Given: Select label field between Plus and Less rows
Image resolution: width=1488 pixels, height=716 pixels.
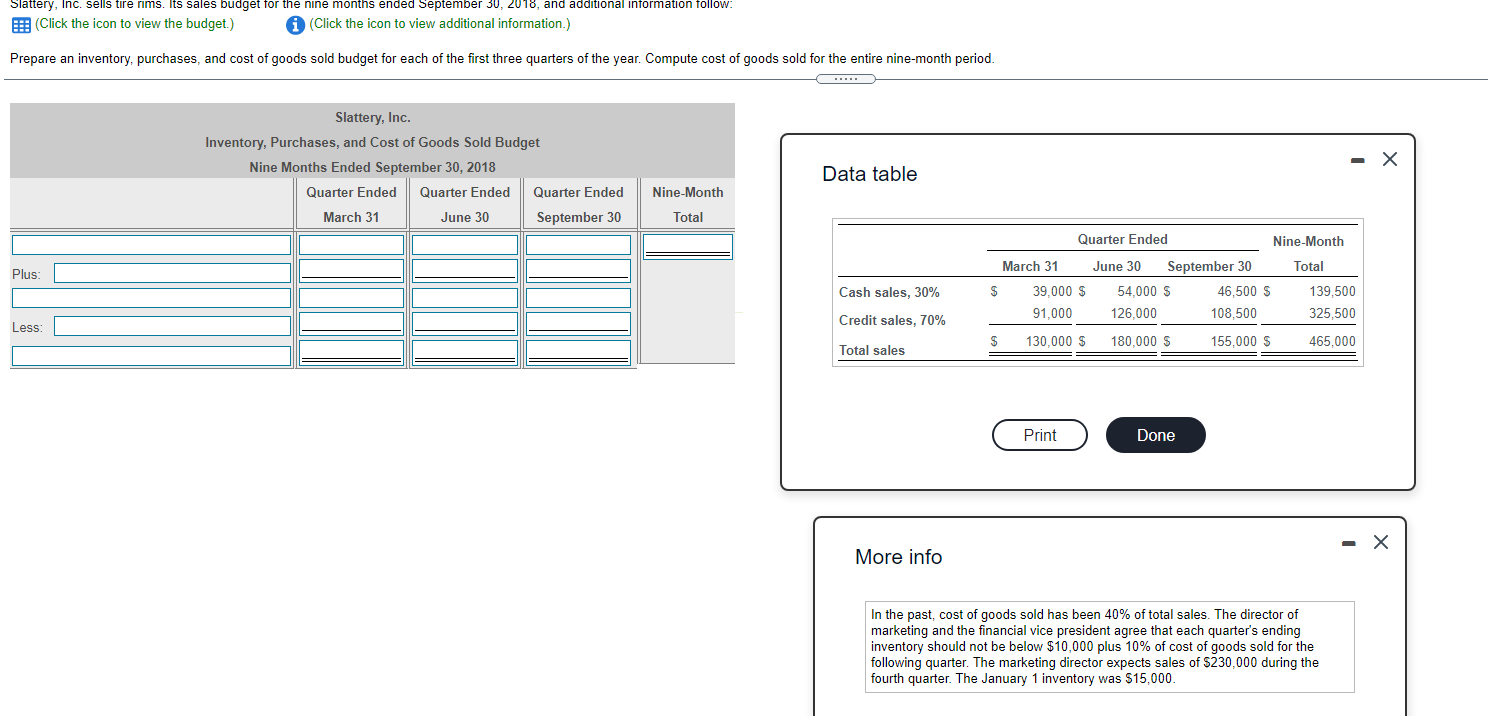Looking at the screenshot, I should pyautogui.click(x=152, y=298).
